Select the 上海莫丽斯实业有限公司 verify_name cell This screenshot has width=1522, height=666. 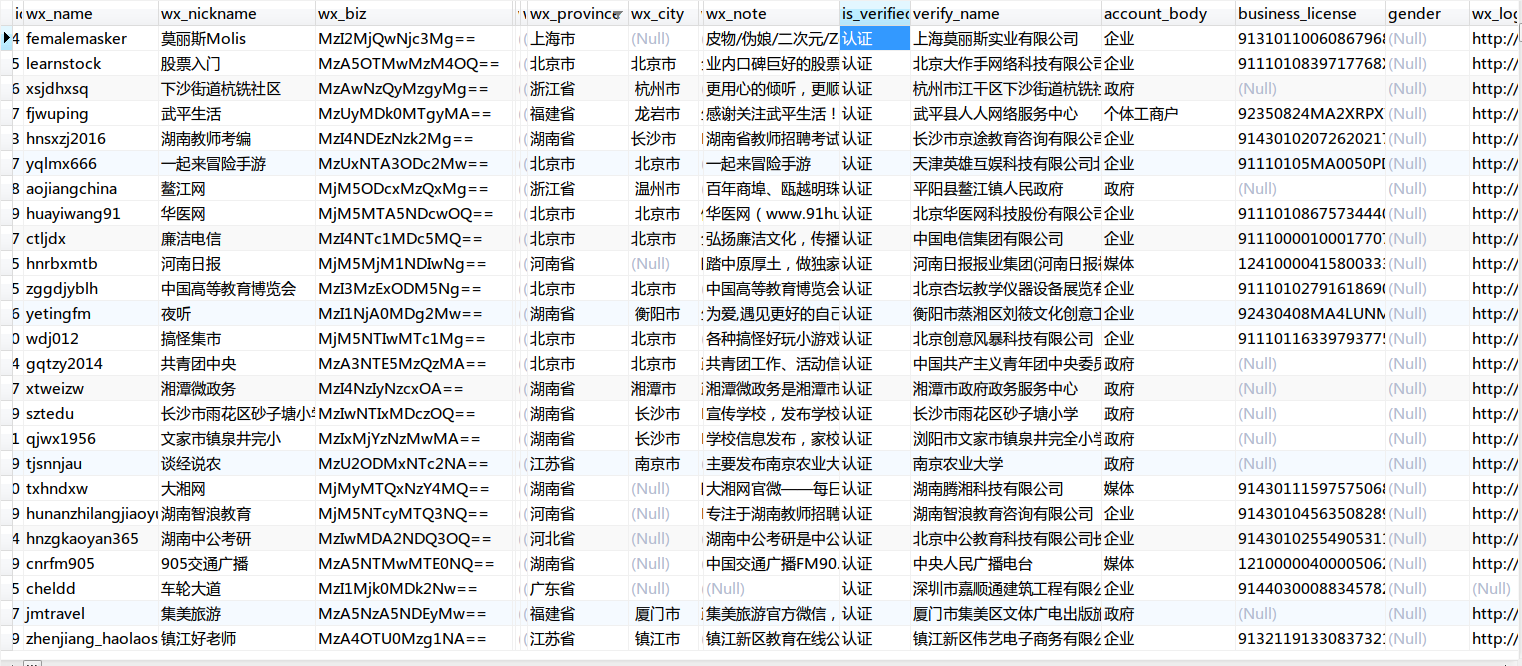click(1005, 39)
